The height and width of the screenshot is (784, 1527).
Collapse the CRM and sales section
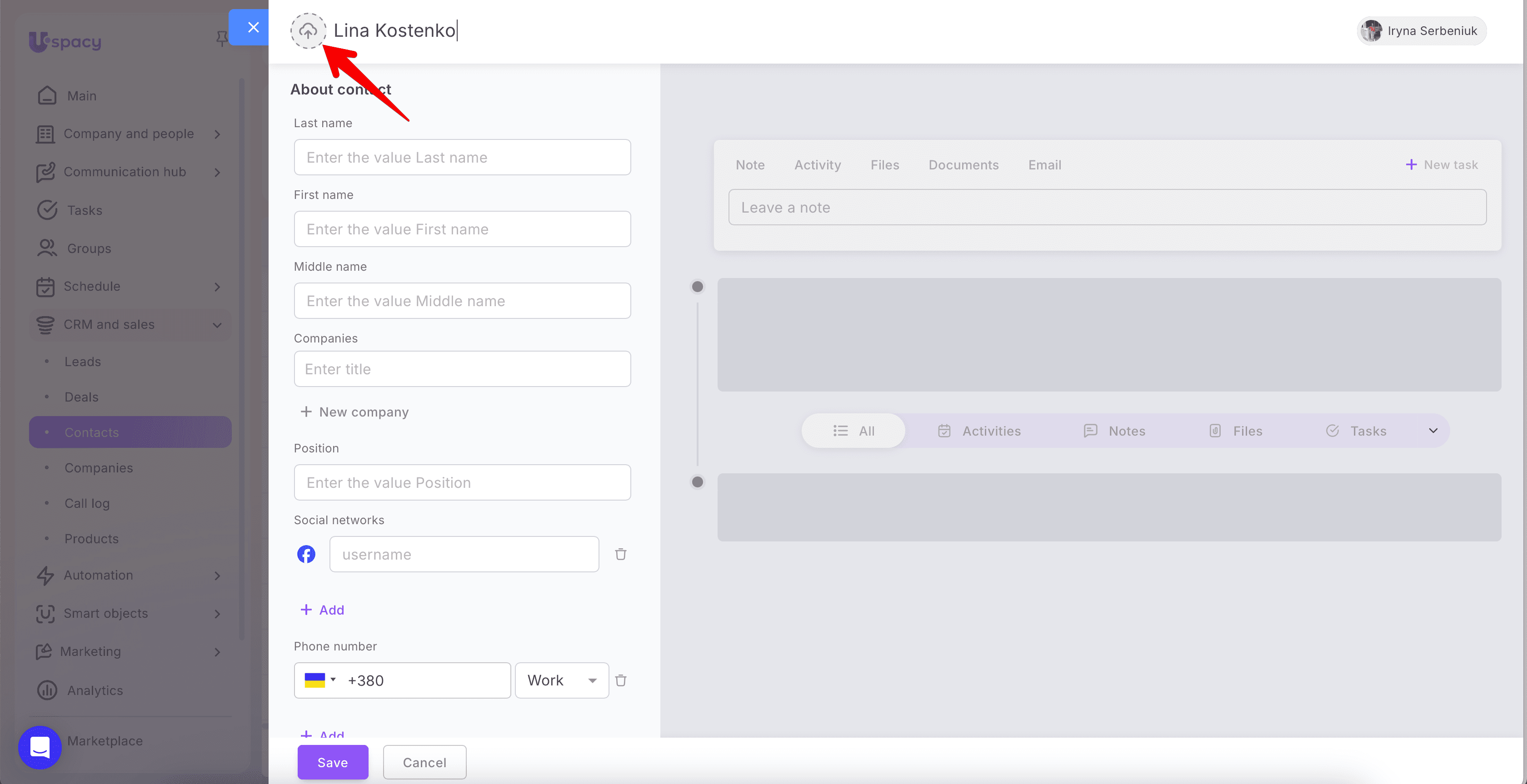click(217, 325)
